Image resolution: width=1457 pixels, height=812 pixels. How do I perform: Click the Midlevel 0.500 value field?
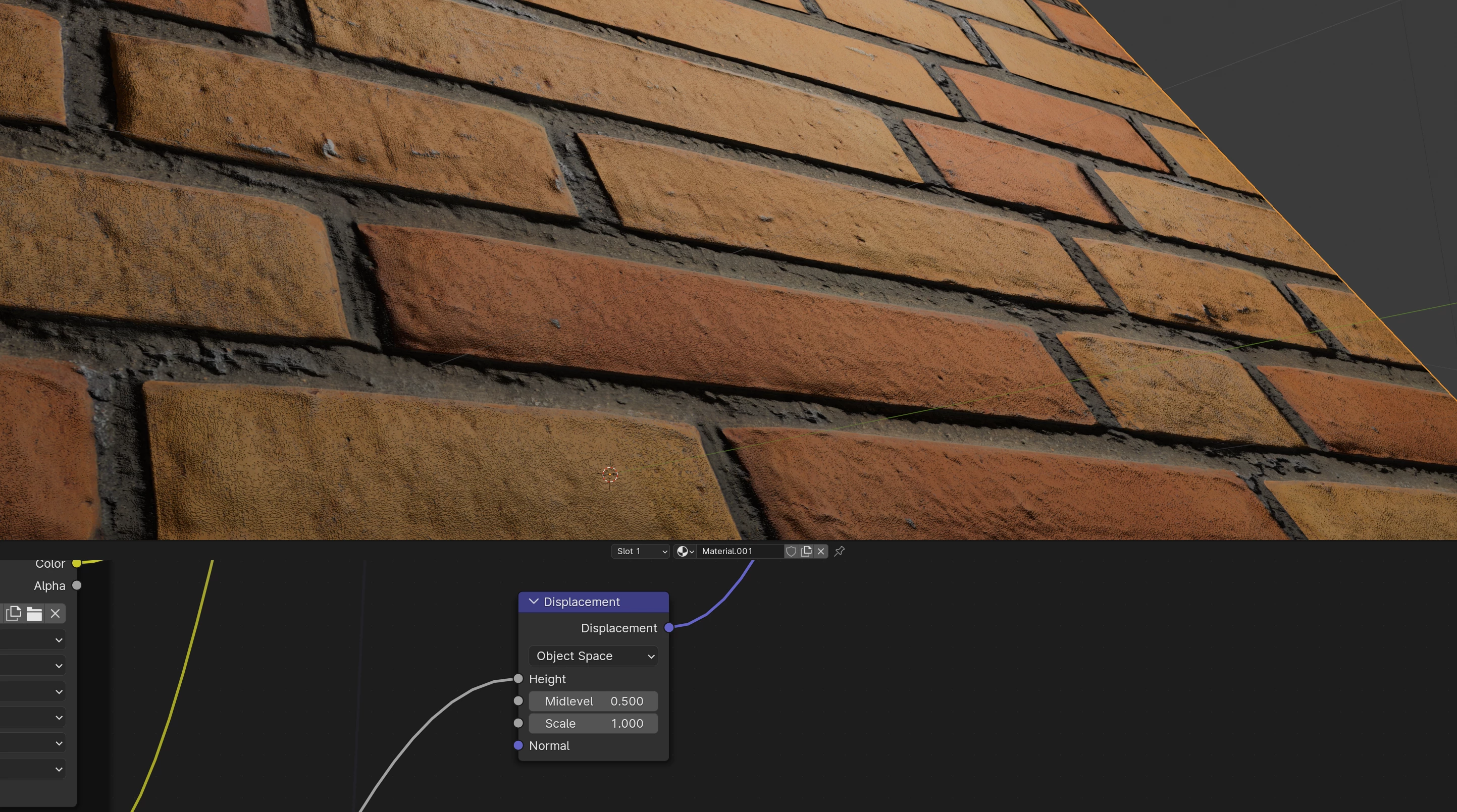point(593,700)
